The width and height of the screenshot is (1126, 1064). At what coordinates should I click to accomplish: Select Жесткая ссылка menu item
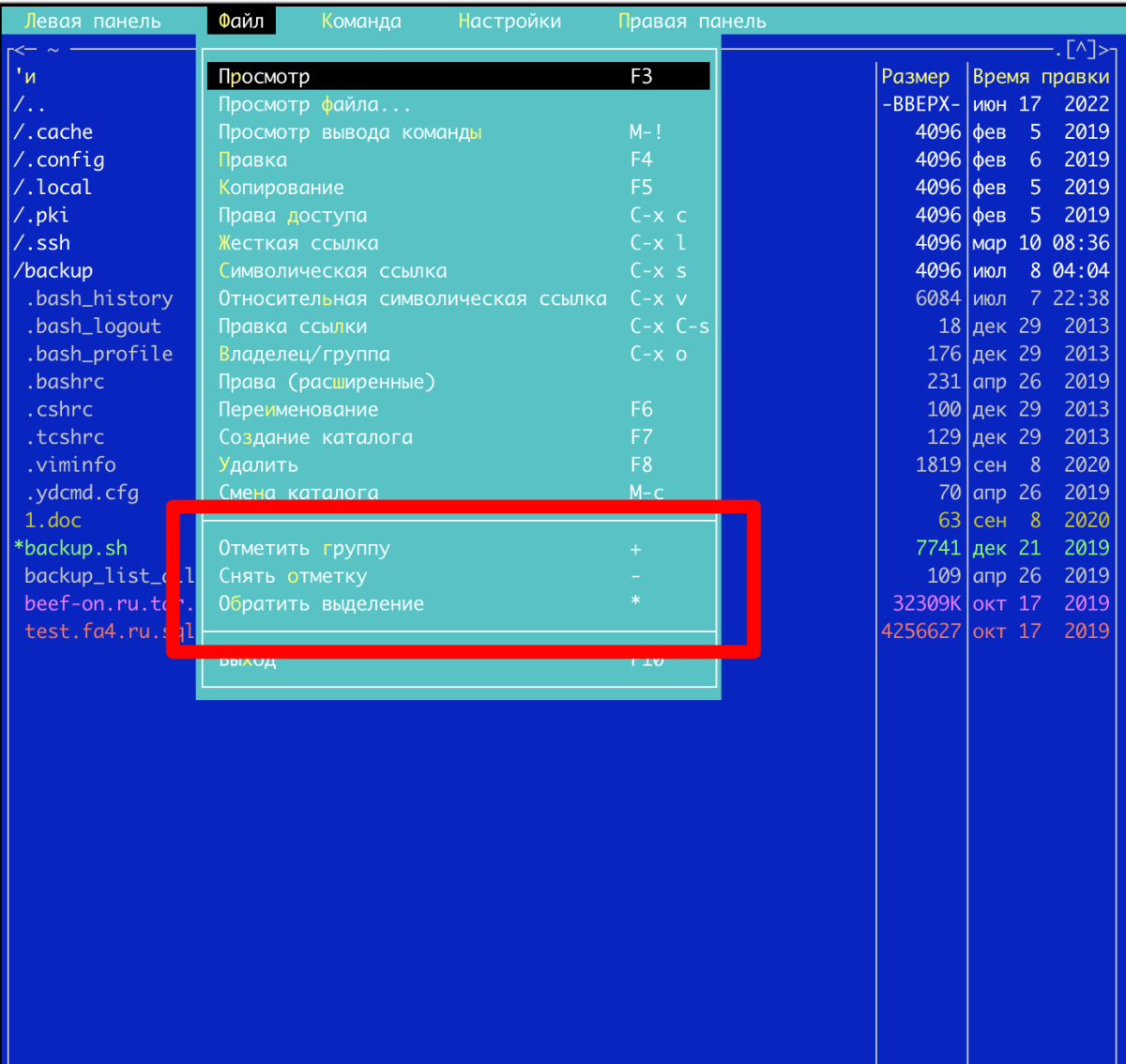coord(458,243)
